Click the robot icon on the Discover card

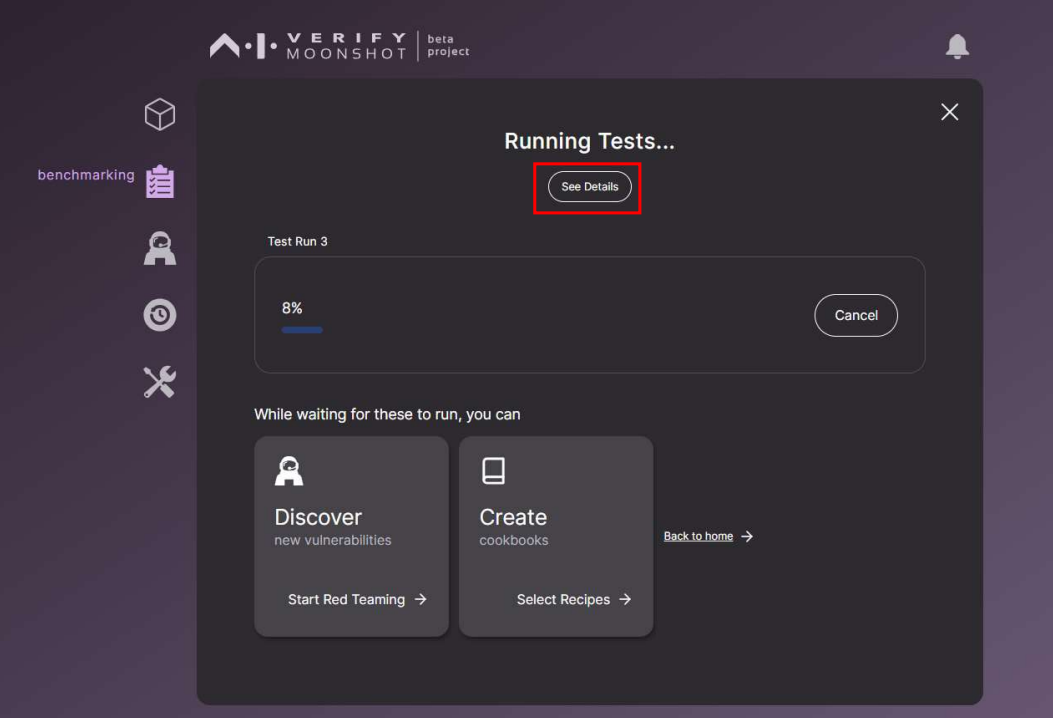click(x=290, y=470)
